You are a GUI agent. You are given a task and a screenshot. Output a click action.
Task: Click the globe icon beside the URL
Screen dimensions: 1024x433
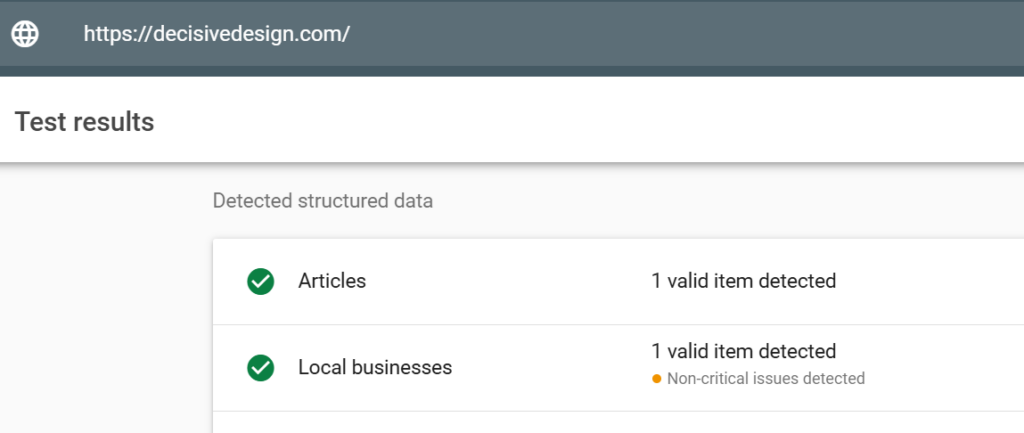[x=25, y=33]
